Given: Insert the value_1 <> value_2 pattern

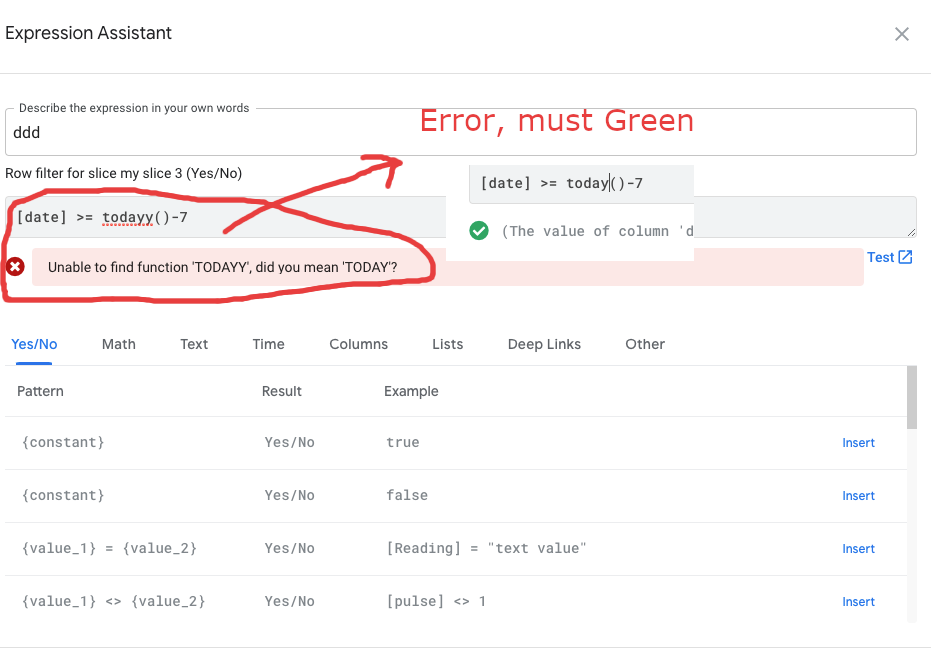Looking at the screenshot, I should 858,602.
